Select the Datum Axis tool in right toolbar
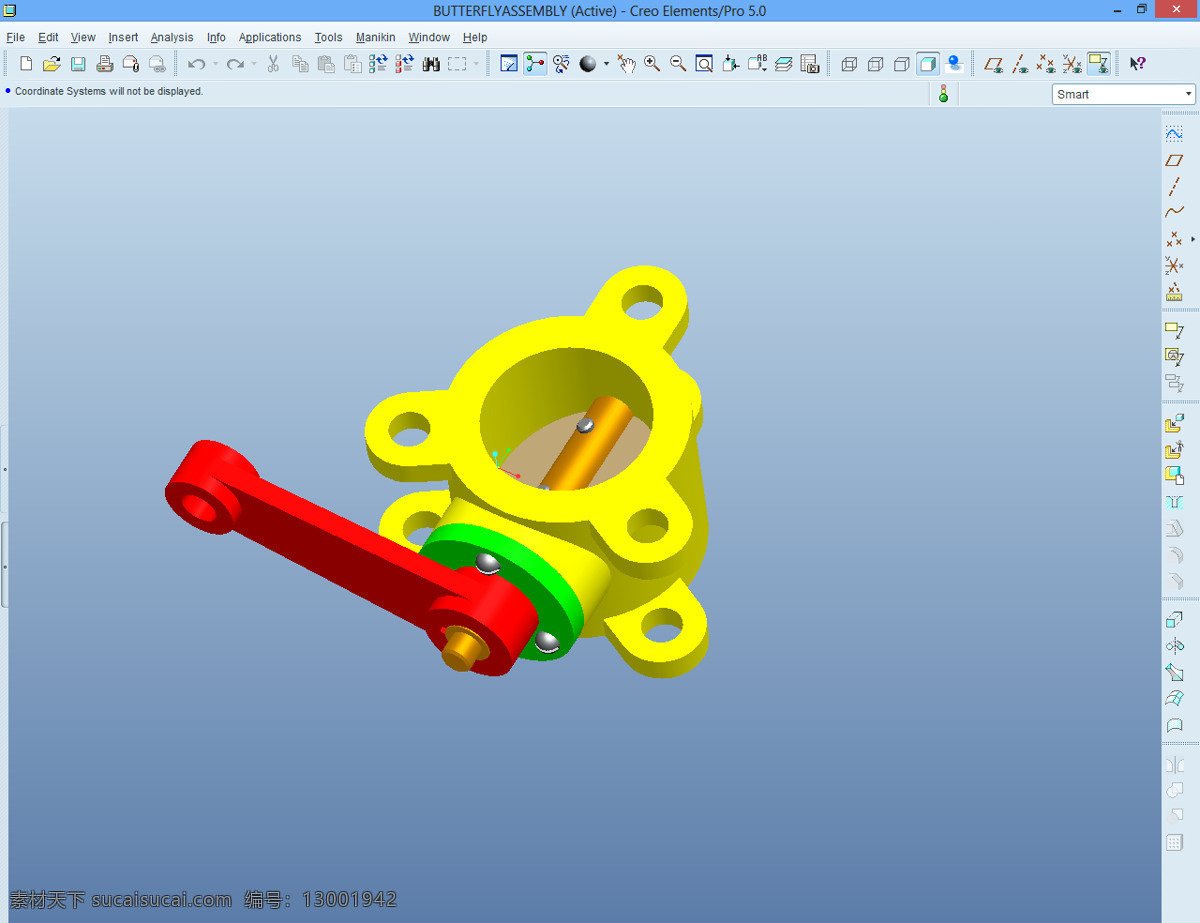This screenshot has height=923, width=1200. pos(1174,186)
